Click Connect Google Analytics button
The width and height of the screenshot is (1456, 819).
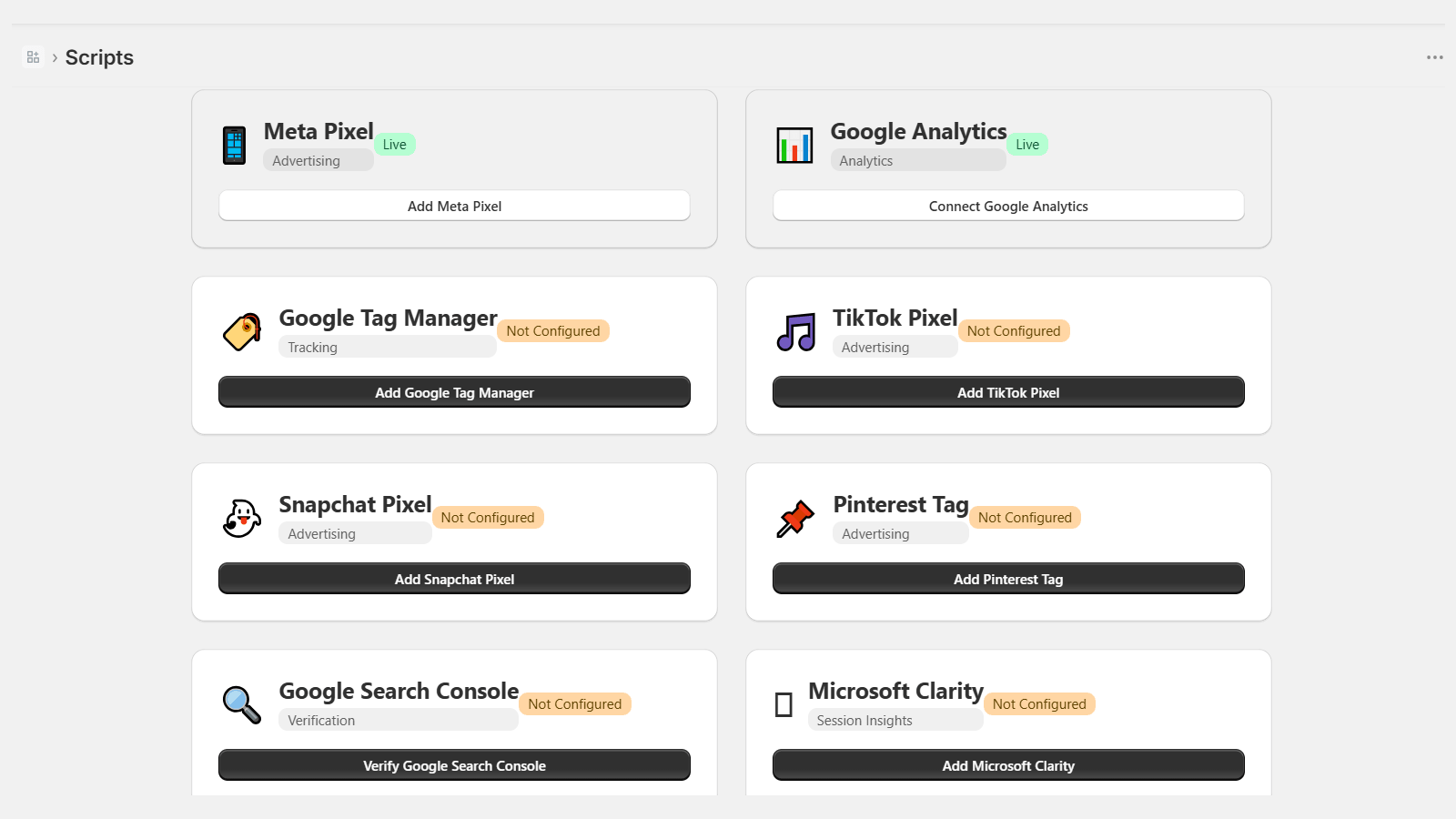[1008, 206]
